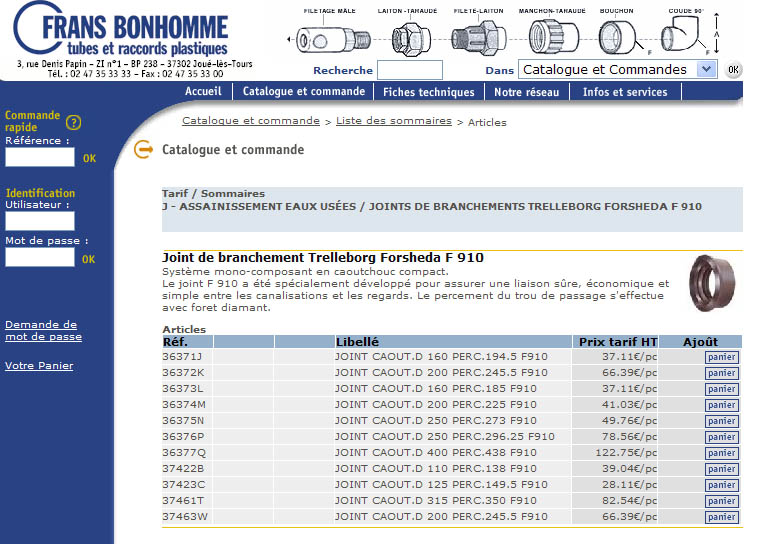Open Demande de mot de passe link
The image size is (761, 544).
[x=43, y=330]
